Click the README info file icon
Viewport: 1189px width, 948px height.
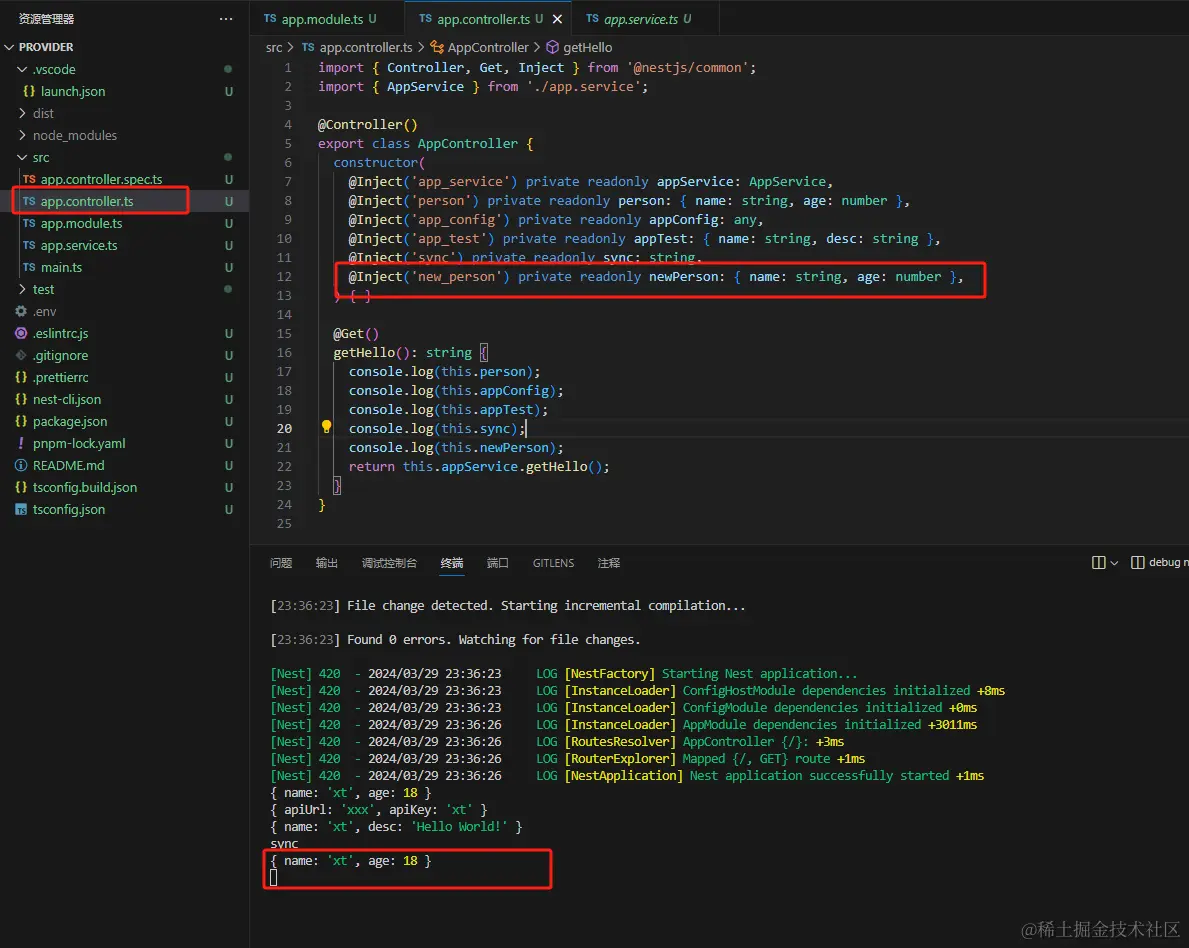click(x=21, y=465)
